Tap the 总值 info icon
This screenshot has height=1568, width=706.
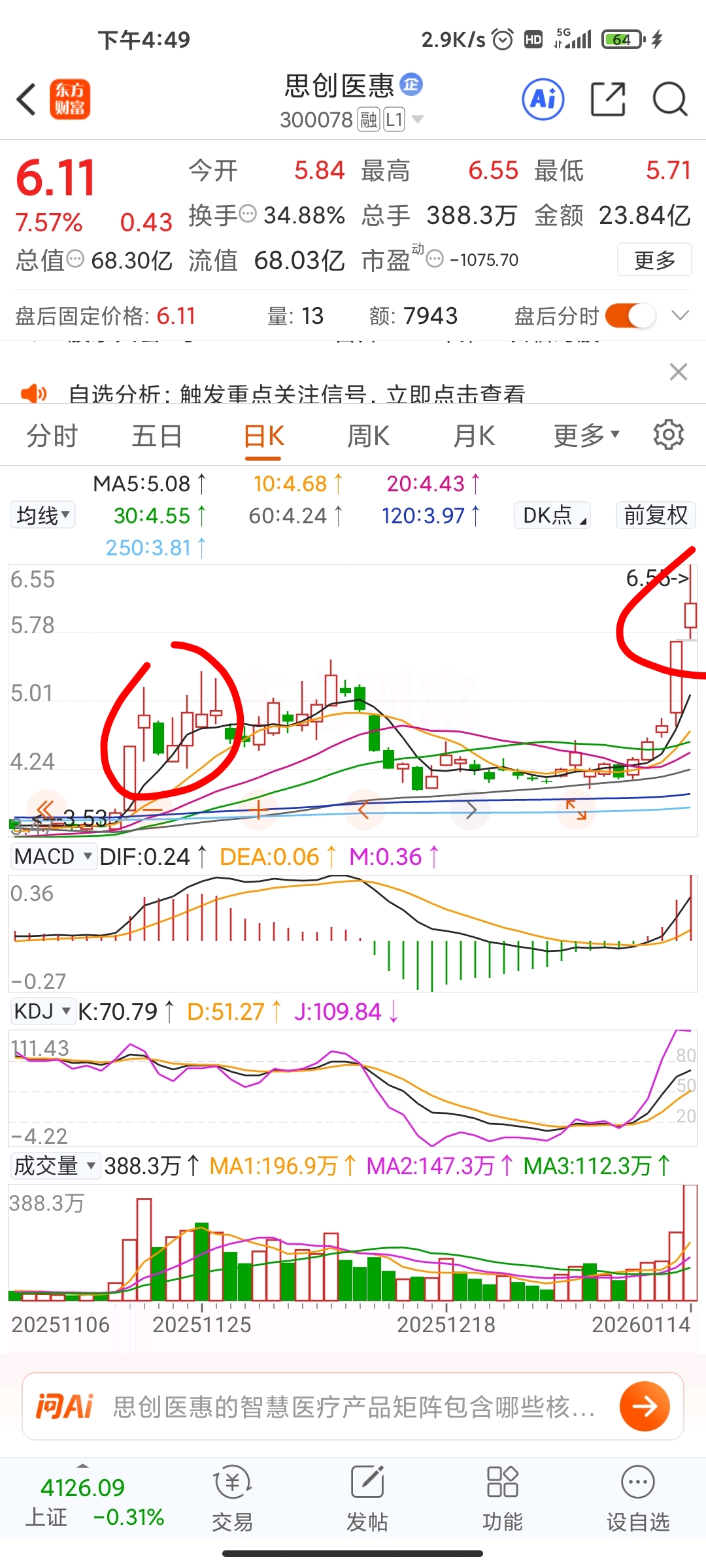click(x=76, y=259)
